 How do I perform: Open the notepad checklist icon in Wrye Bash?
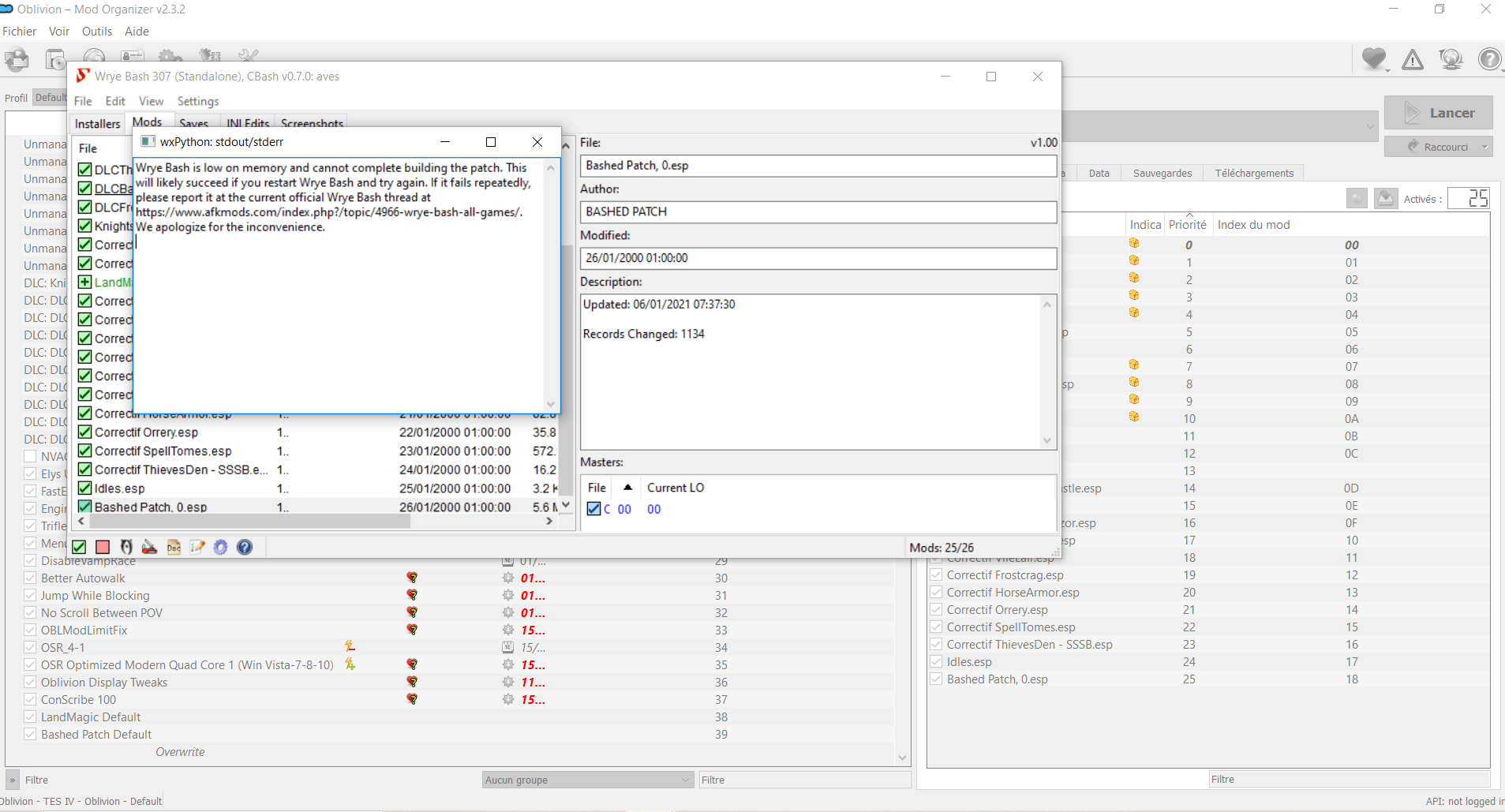tap(197, 547)
